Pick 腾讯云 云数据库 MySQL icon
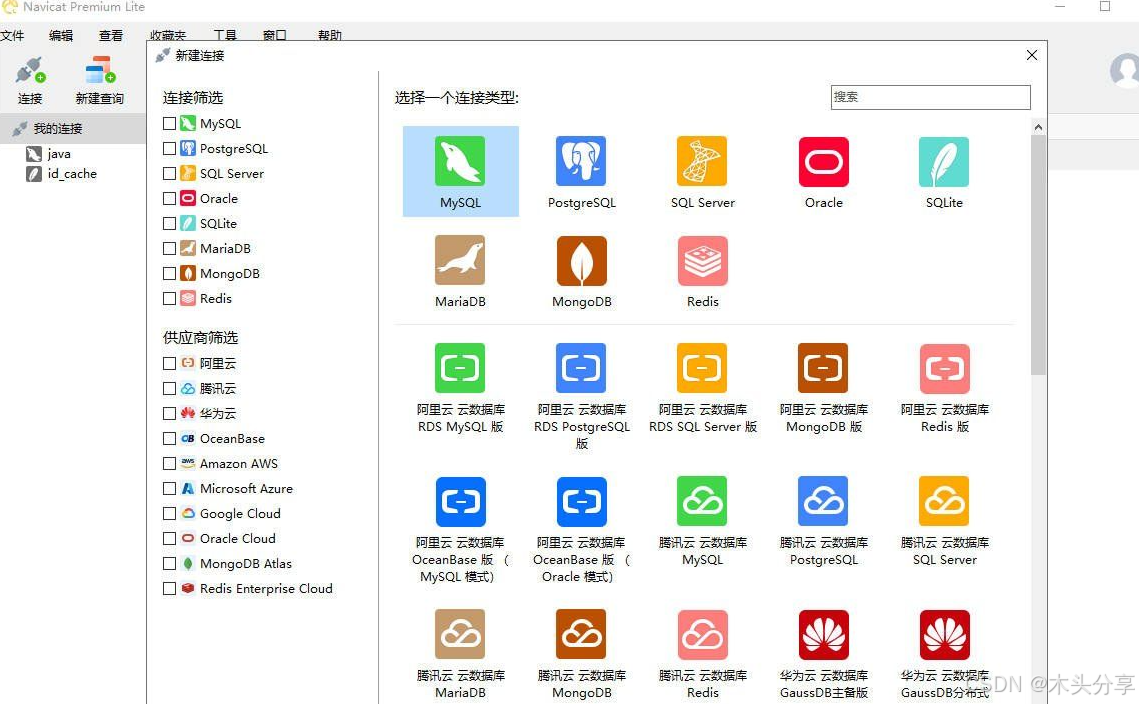Image resolution: width=1139 pixels, height=704 pixels. coord(702,501)
